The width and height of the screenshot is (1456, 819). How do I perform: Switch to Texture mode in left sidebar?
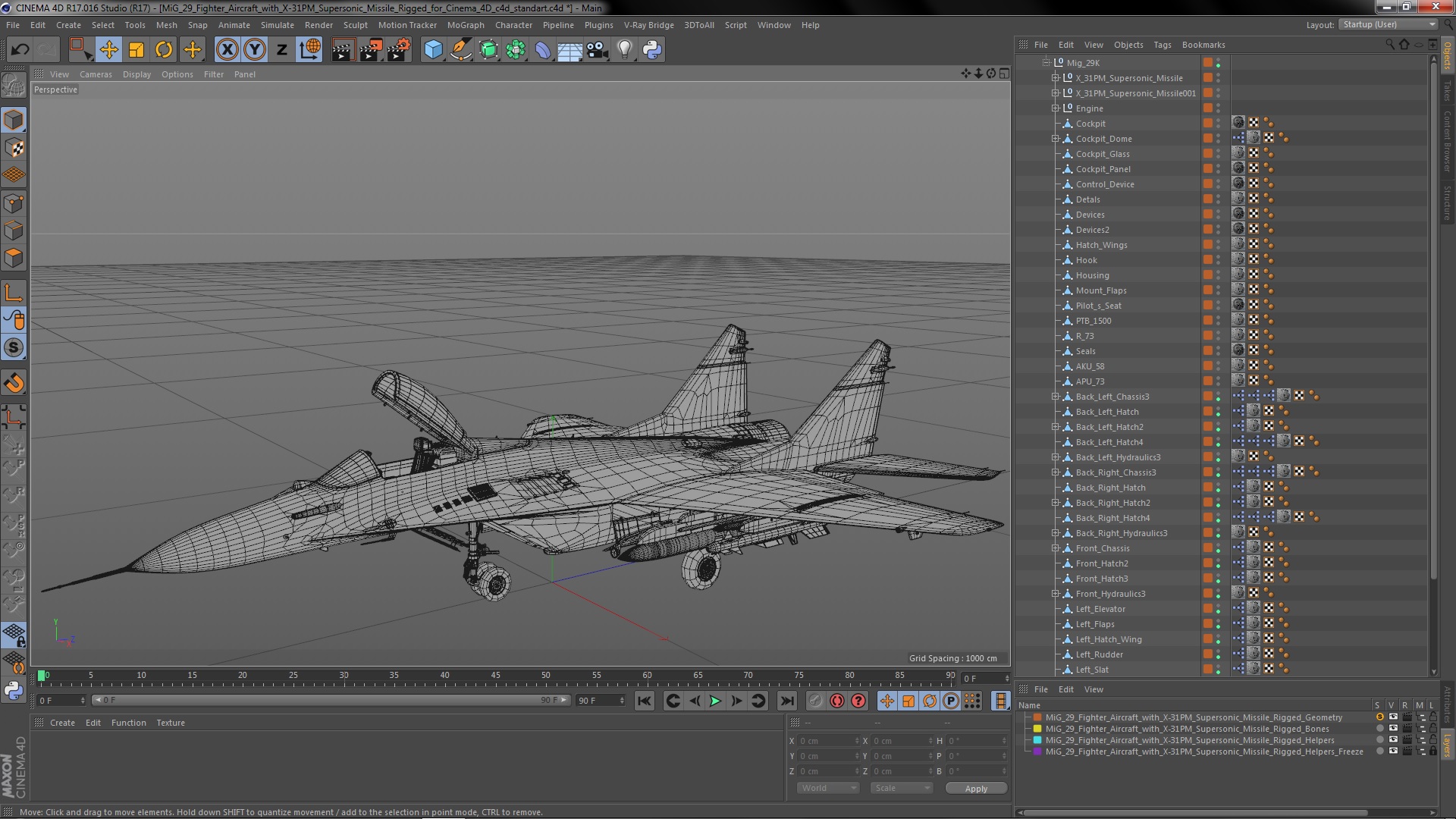point(14,148)
